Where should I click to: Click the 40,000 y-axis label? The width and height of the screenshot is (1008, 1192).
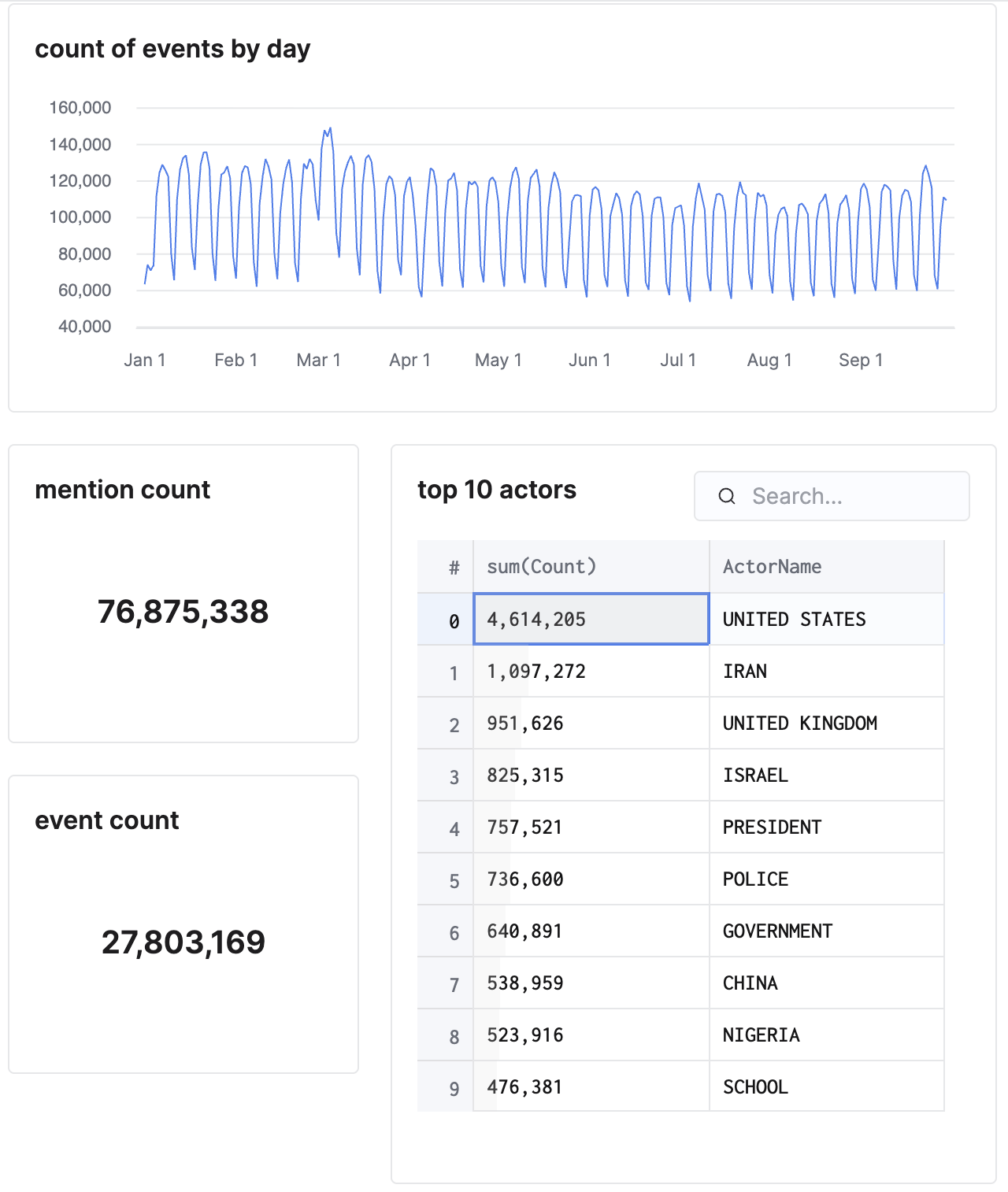pos(85,327)
